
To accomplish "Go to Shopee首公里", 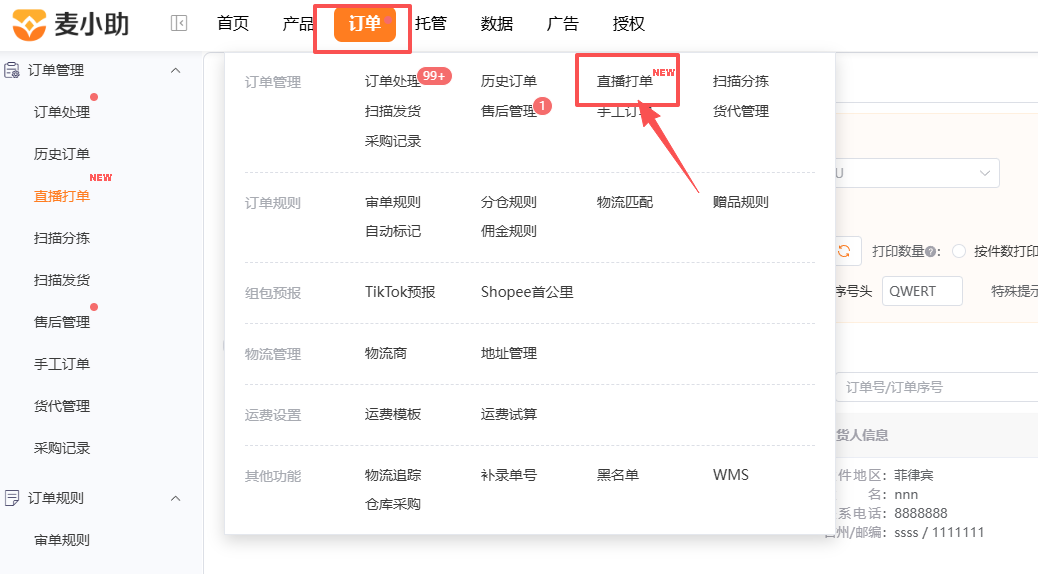I will (x=527, y=292).
